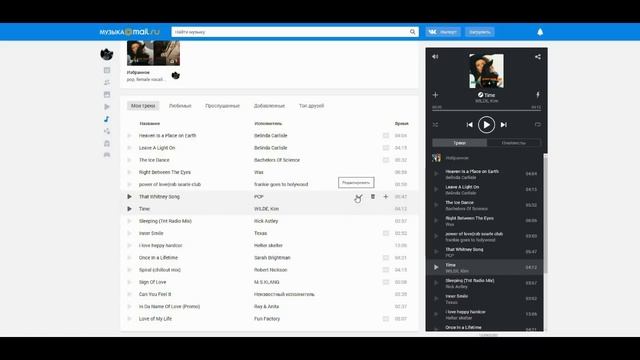Open the Избранное playlist thumbnail
This screenshot has width=640, height=360.
point(153,53)
